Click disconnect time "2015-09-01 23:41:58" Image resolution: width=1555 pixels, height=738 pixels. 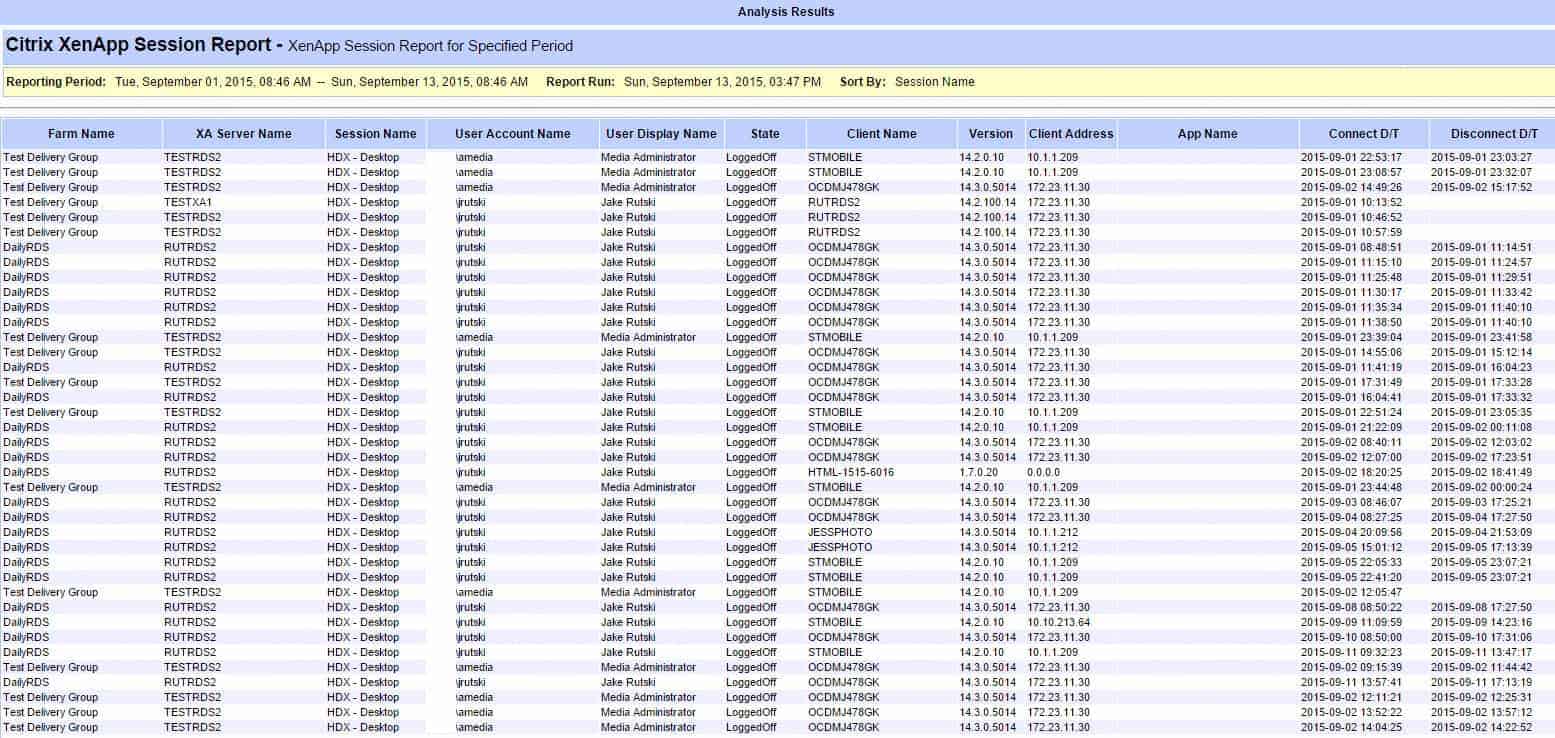[1481, 337]
